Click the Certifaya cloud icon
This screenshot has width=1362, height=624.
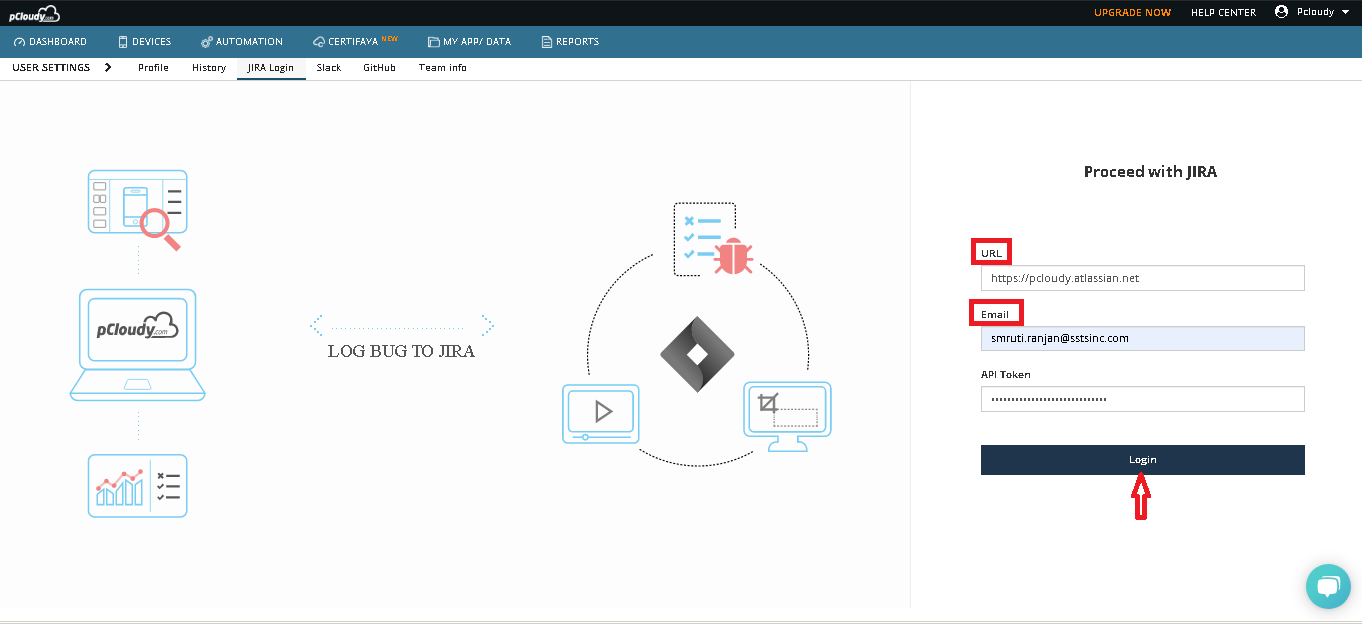click(x=318, y=42)
